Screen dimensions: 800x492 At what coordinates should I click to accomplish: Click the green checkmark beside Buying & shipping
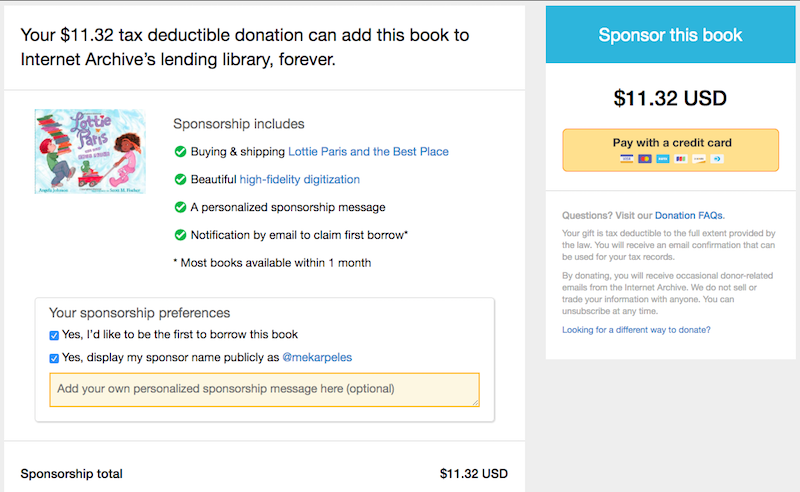tap(180, 152)
